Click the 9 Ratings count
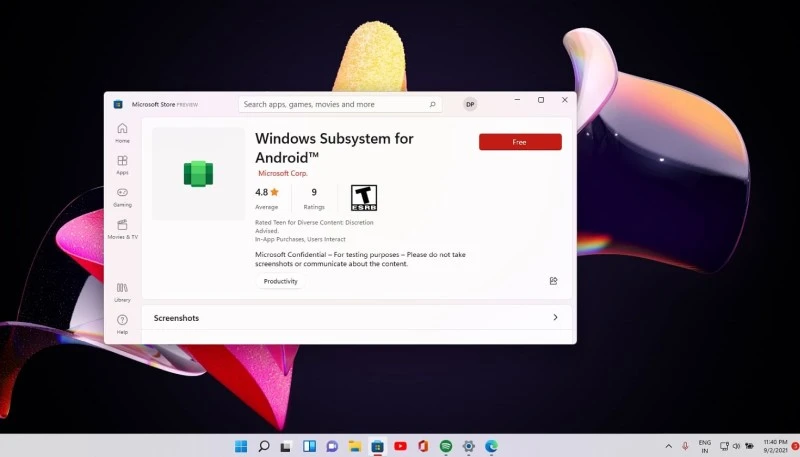 [x=314, y=198]
